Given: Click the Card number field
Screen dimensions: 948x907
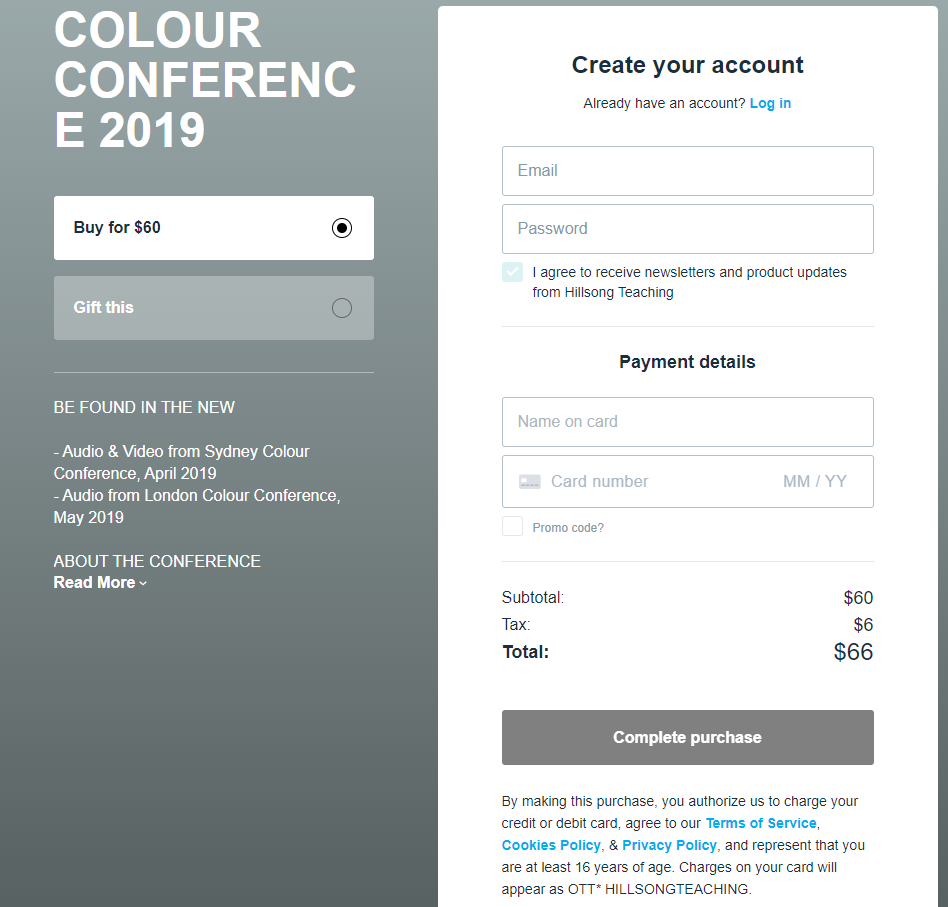Looking at the screenshot, I should point(650,482).
